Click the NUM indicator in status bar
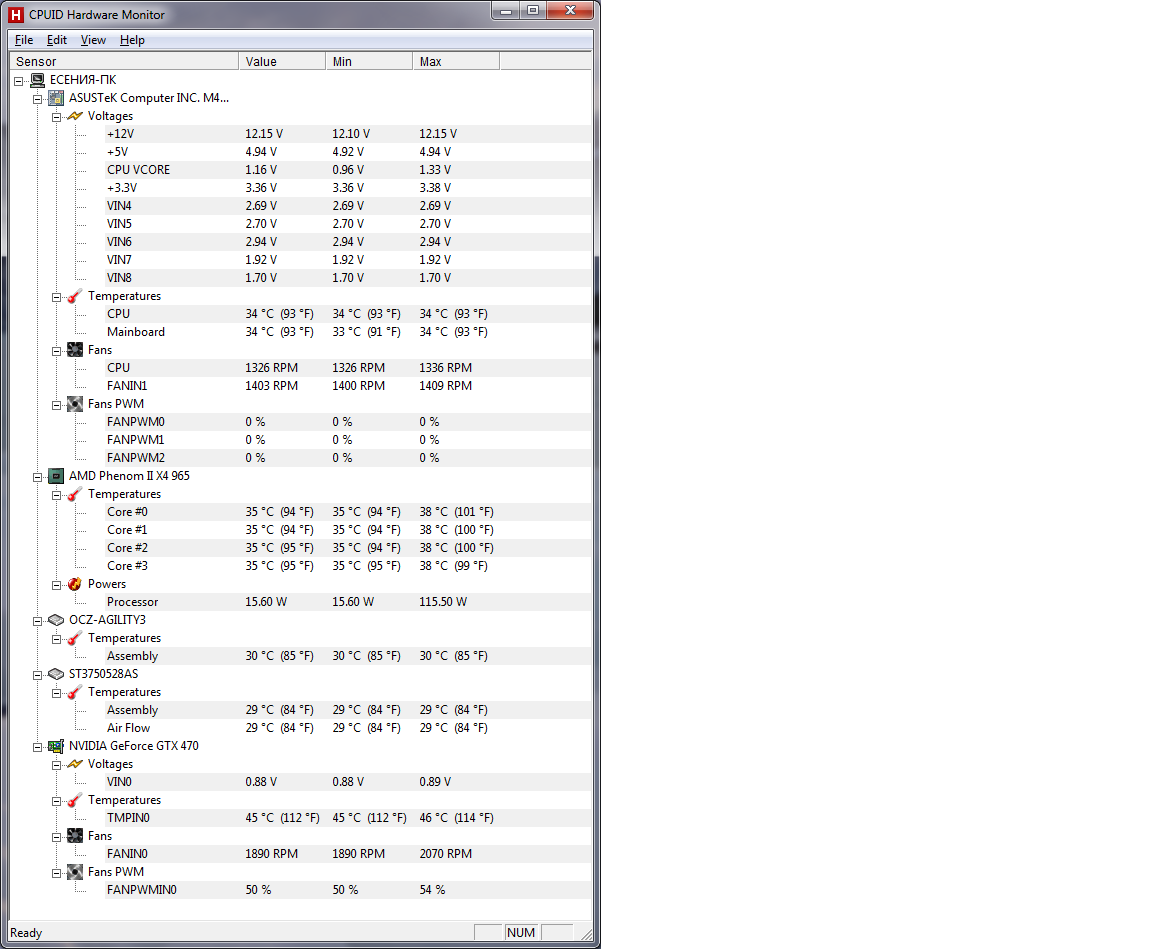Image resolution: width=1152 pixels, height=949 pixels. pos(521,932)
